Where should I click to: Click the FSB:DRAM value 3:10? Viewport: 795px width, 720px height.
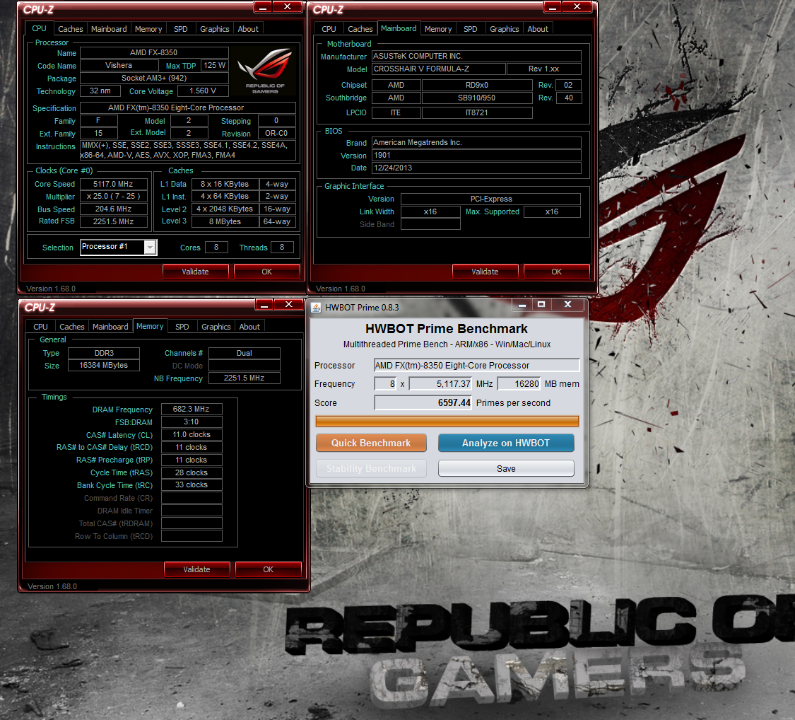pyautogui.click(x=192, y=421)
